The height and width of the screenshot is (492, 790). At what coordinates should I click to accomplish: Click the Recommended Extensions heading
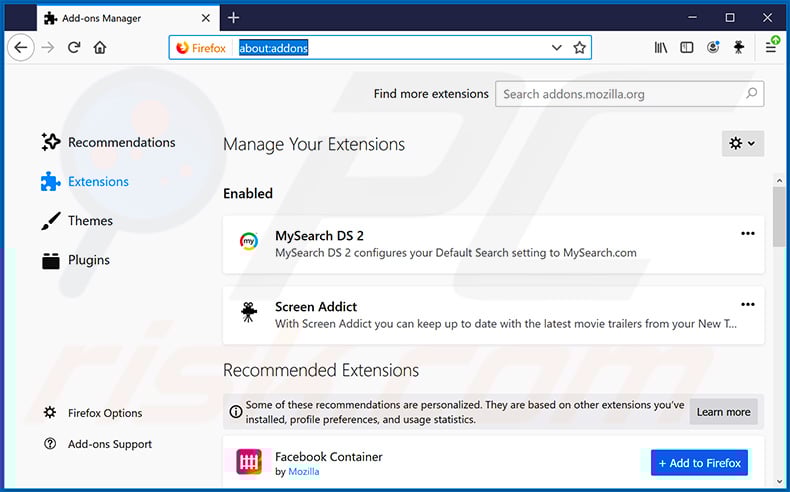[321, 371]
